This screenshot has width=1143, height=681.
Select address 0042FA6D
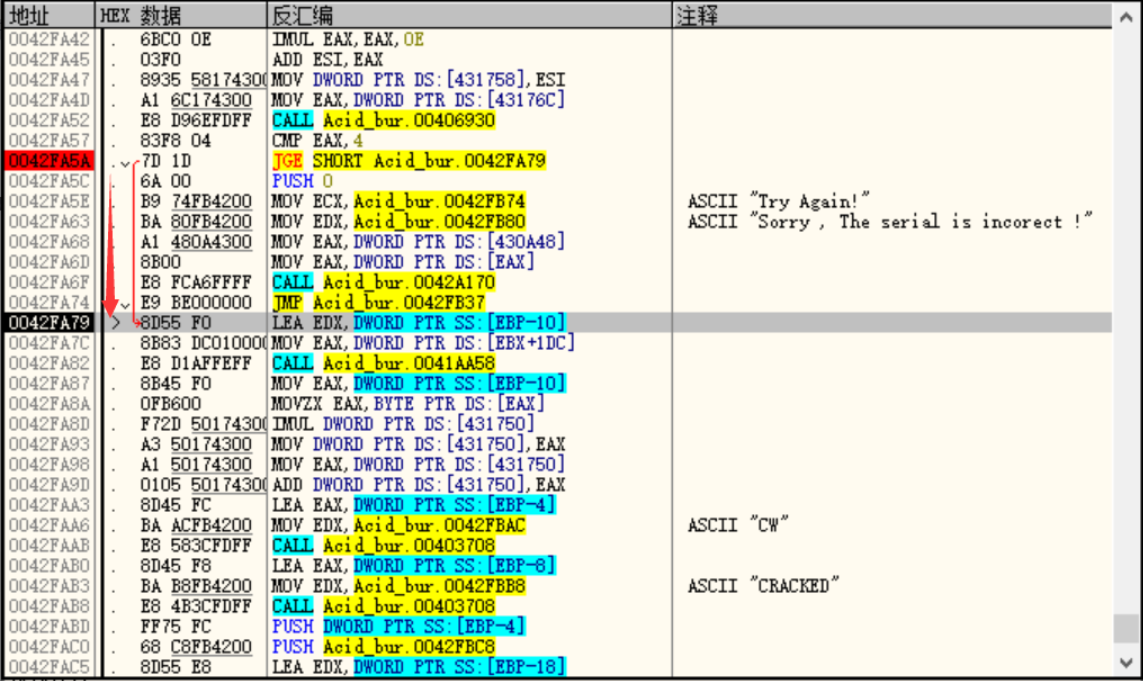49,262
